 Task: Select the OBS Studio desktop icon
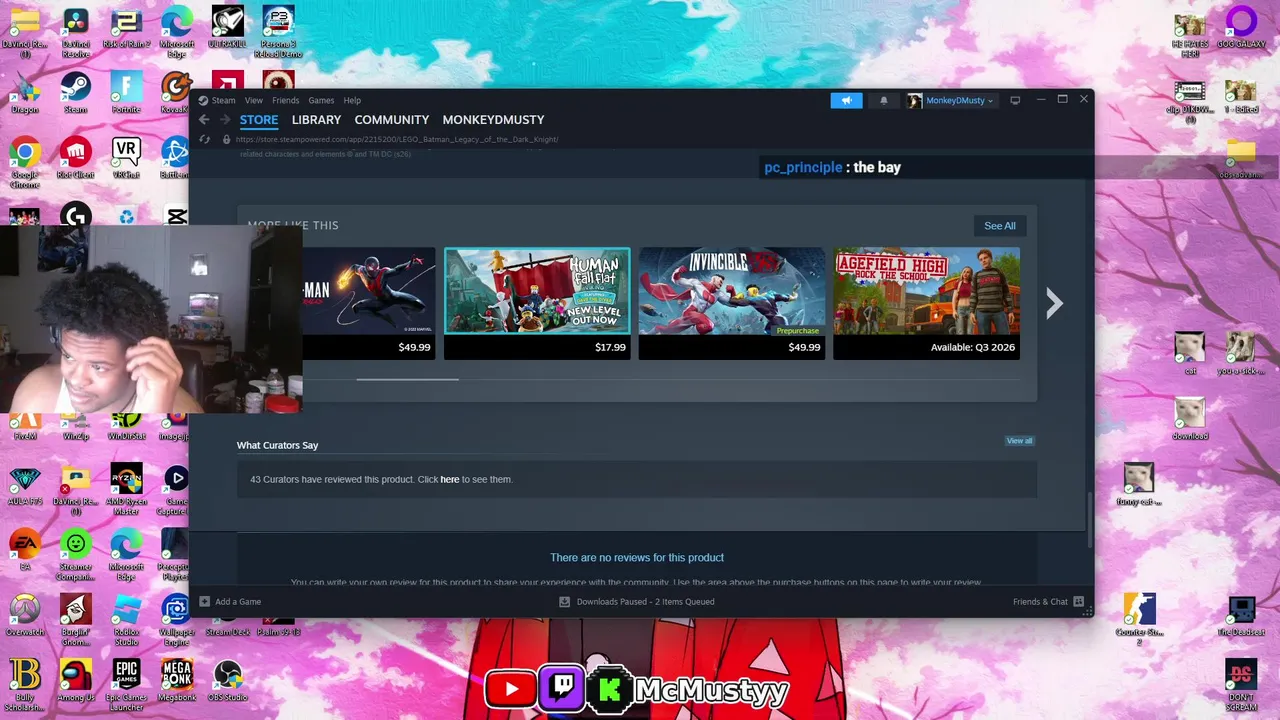tap(228, 680)
